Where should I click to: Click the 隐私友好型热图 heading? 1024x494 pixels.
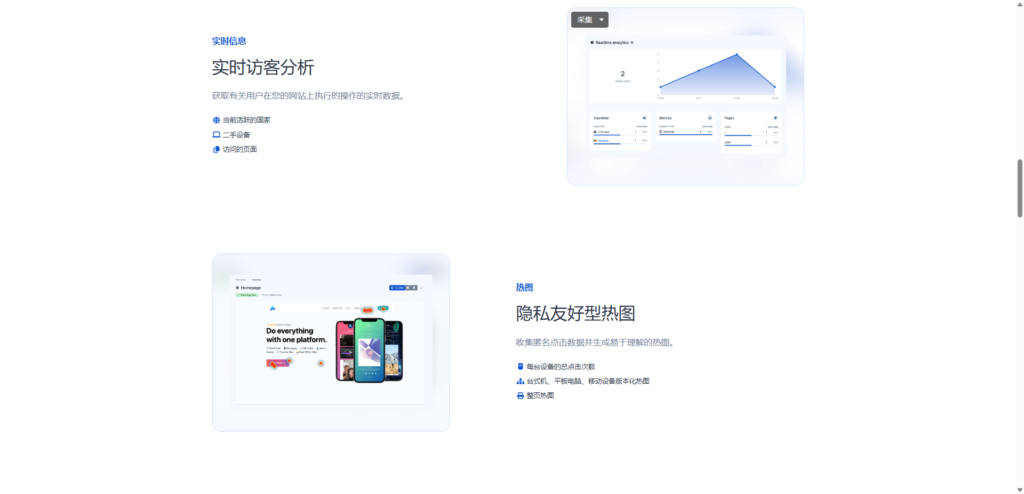pos(575,314)
